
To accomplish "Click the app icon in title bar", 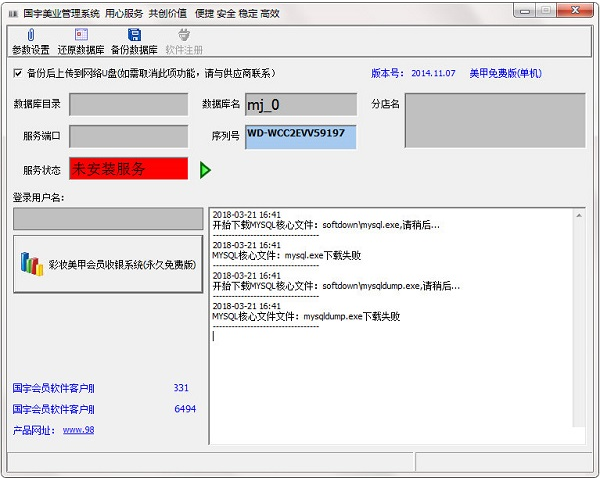I will (x=13, y=14).
